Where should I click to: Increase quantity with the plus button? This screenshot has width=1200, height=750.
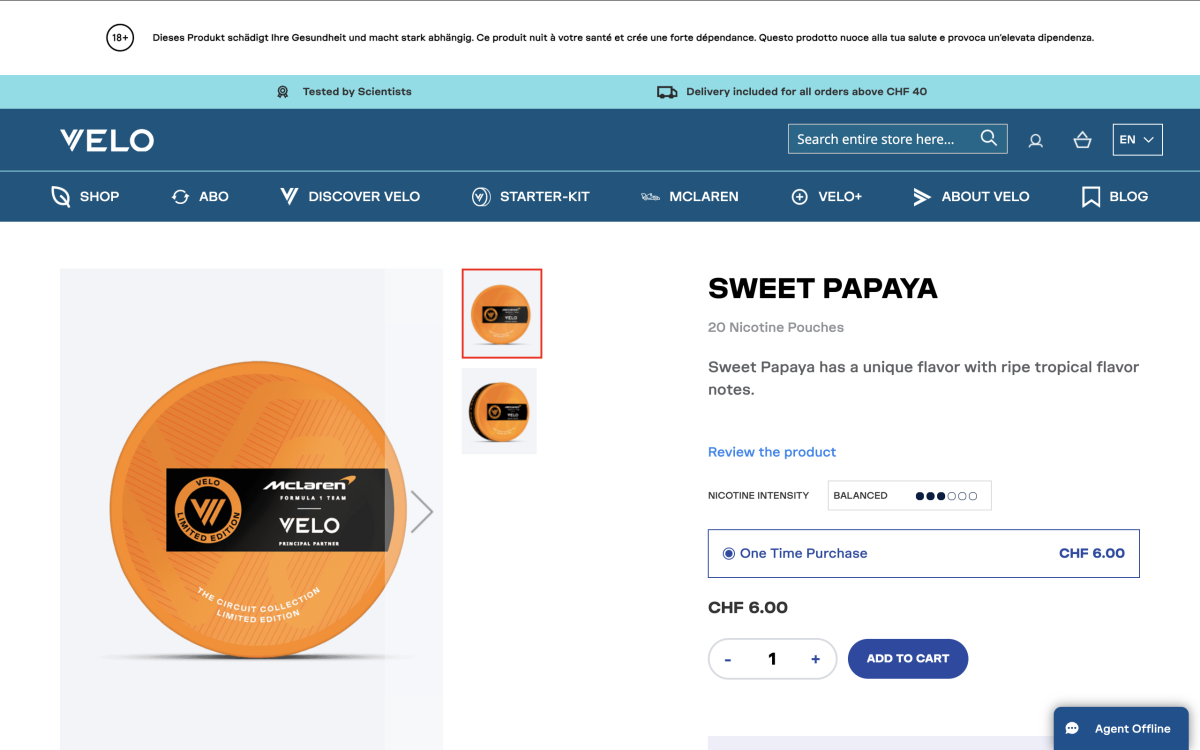[x=816, y=659]
